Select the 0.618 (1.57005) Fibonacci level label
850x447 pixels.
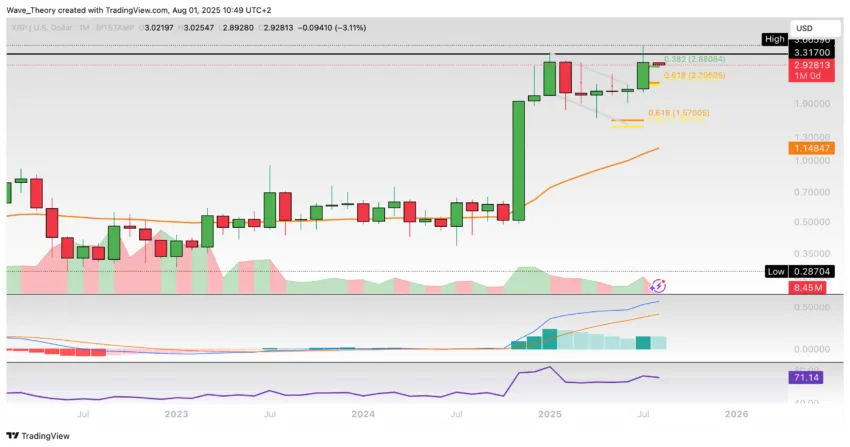tap(679, 113)
